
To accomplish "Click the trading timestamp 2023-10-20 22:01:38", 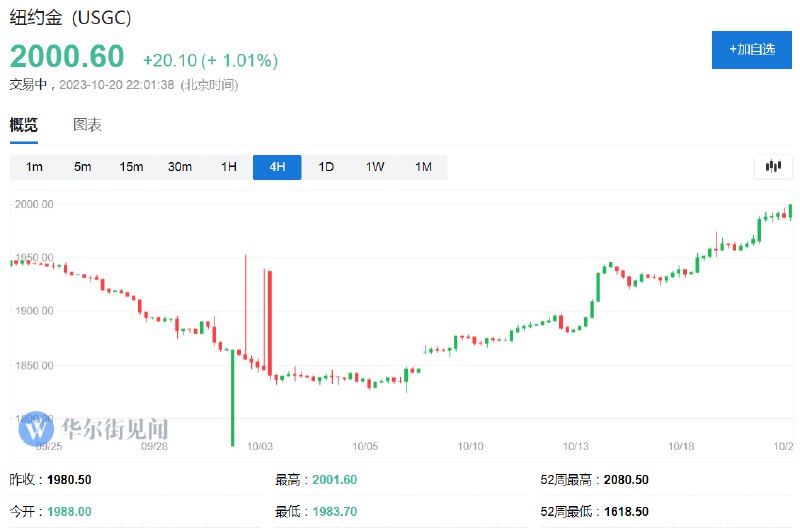I will pyautogui.click(x=116, y=85).
